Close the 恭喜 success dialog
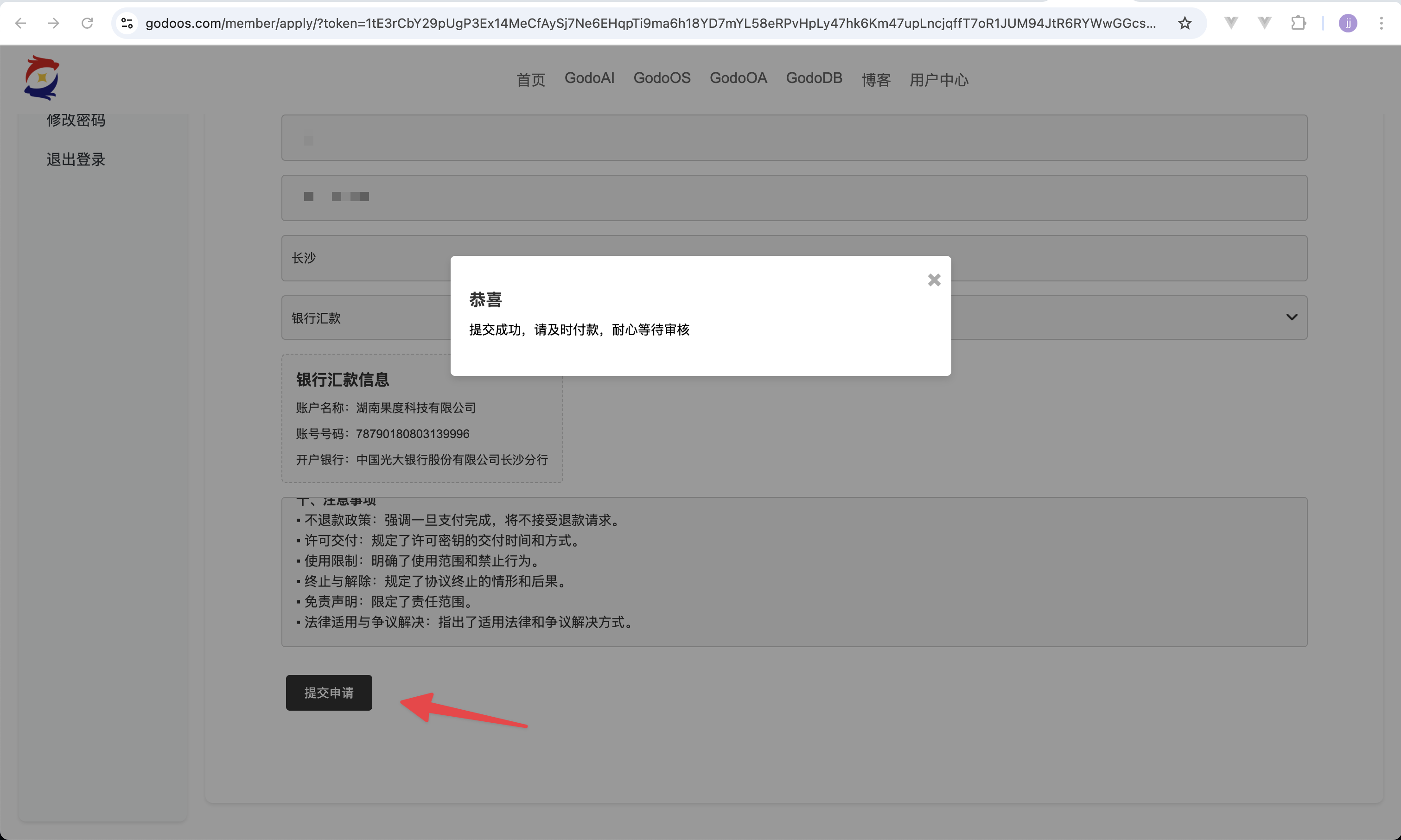 tap(934, 280)
